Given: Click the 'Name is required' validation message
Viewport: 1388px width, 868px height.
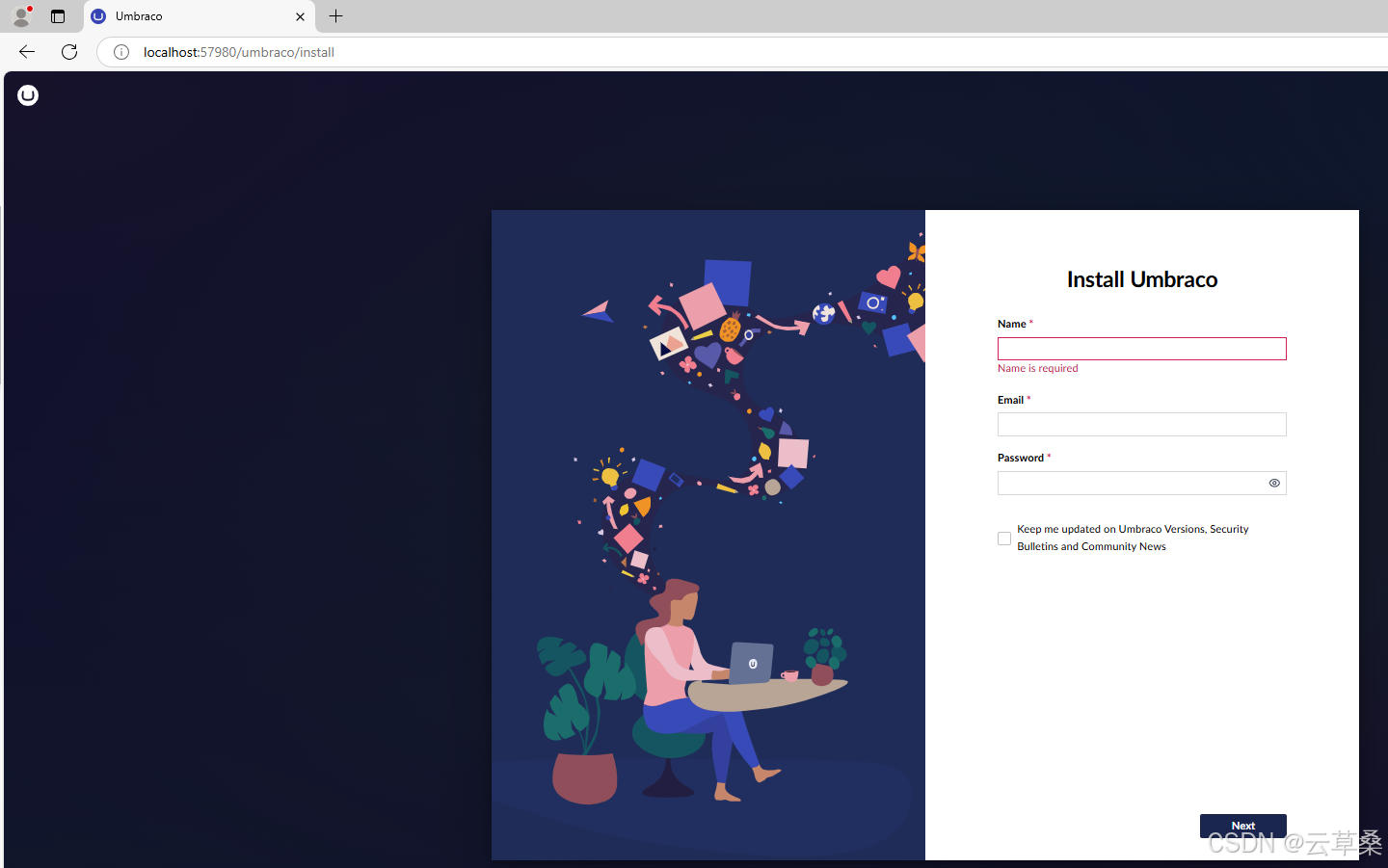Looking at the screenshot, I should [x=1038, y=368].
